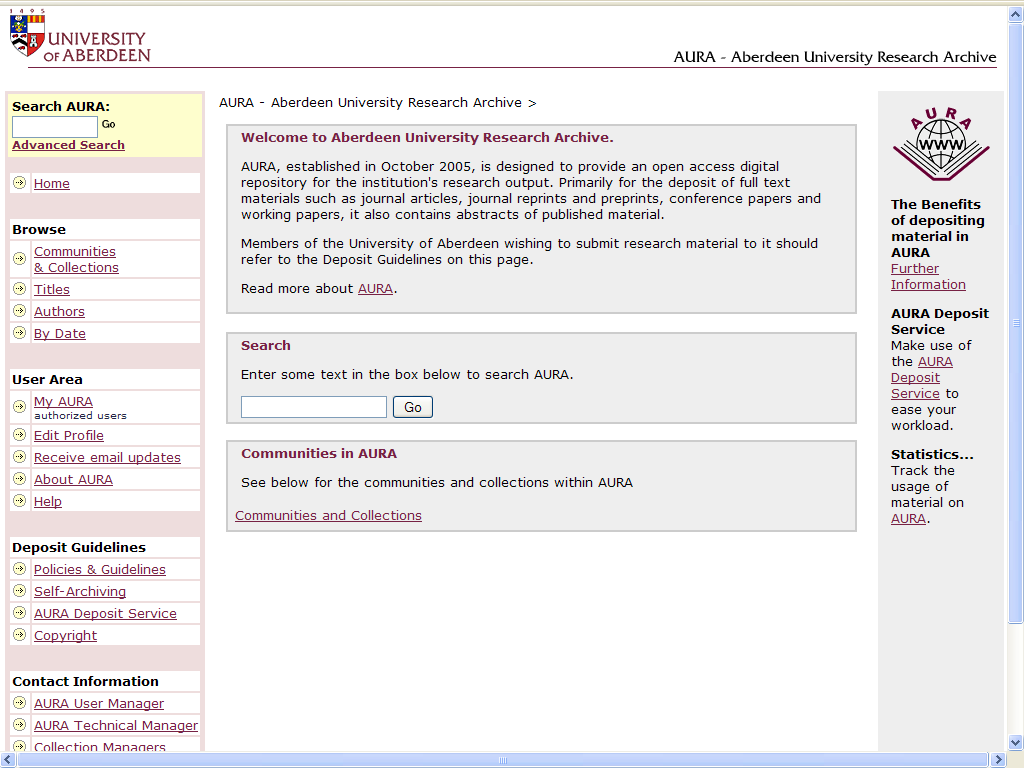
Task: Click arrow icon beside Receive email updates
Action: (20, 457)
